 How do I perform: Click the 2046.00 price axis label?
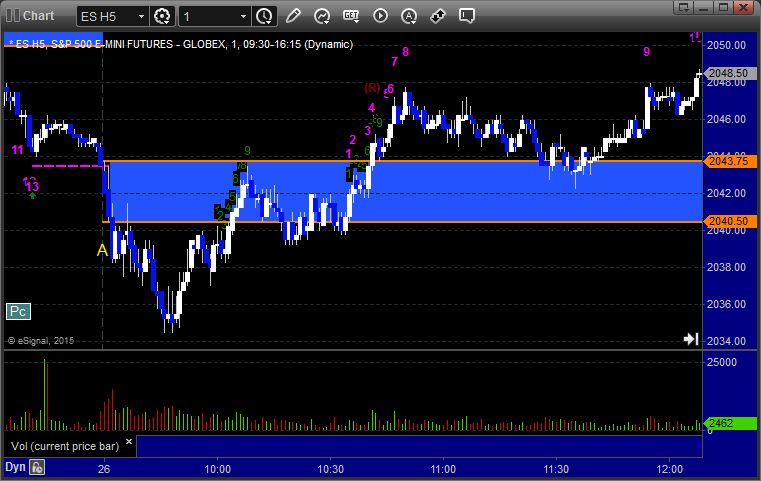(x=727, y=119)
